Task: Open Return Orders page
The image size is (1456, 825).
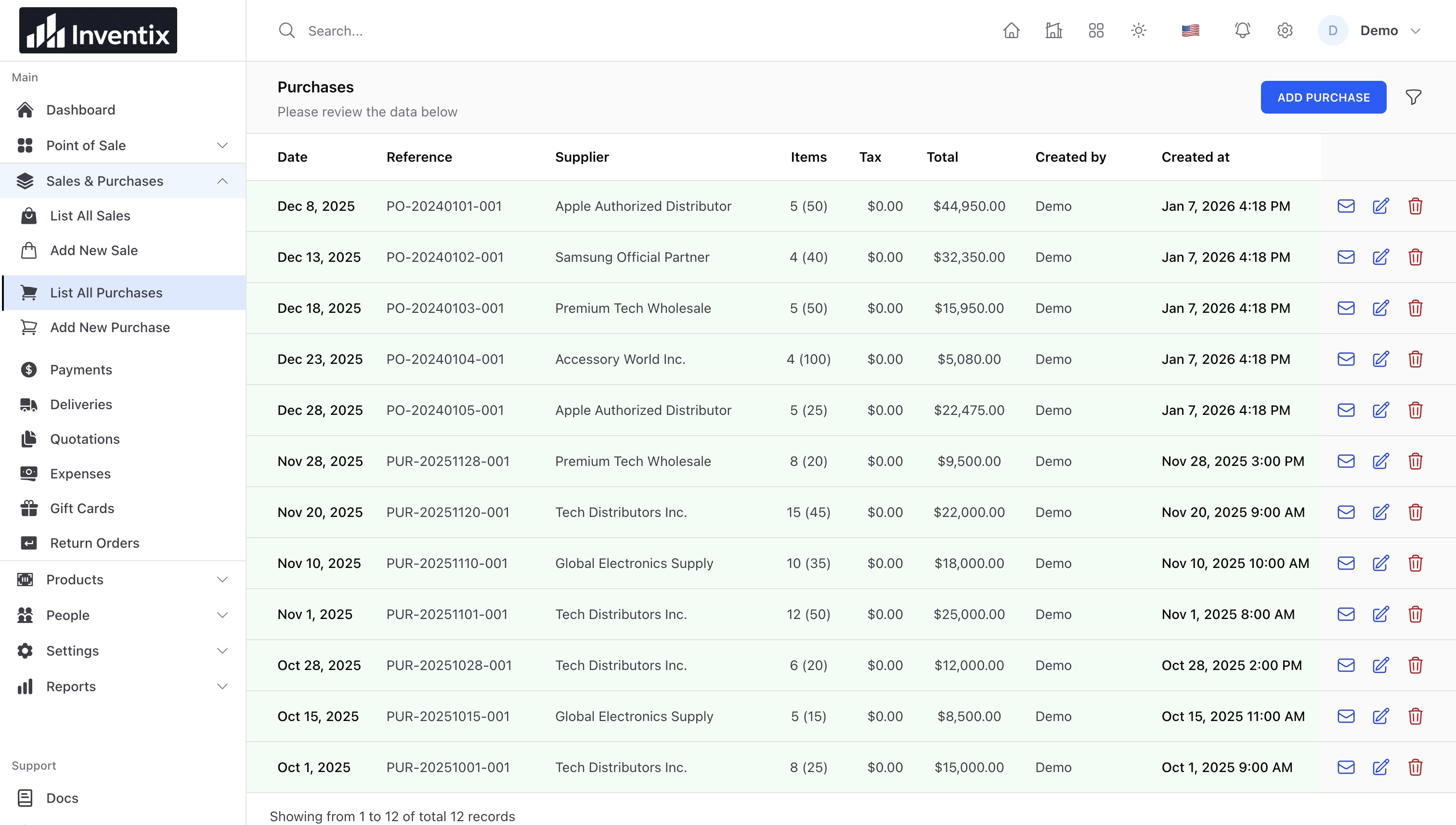Action: (122, 543)
